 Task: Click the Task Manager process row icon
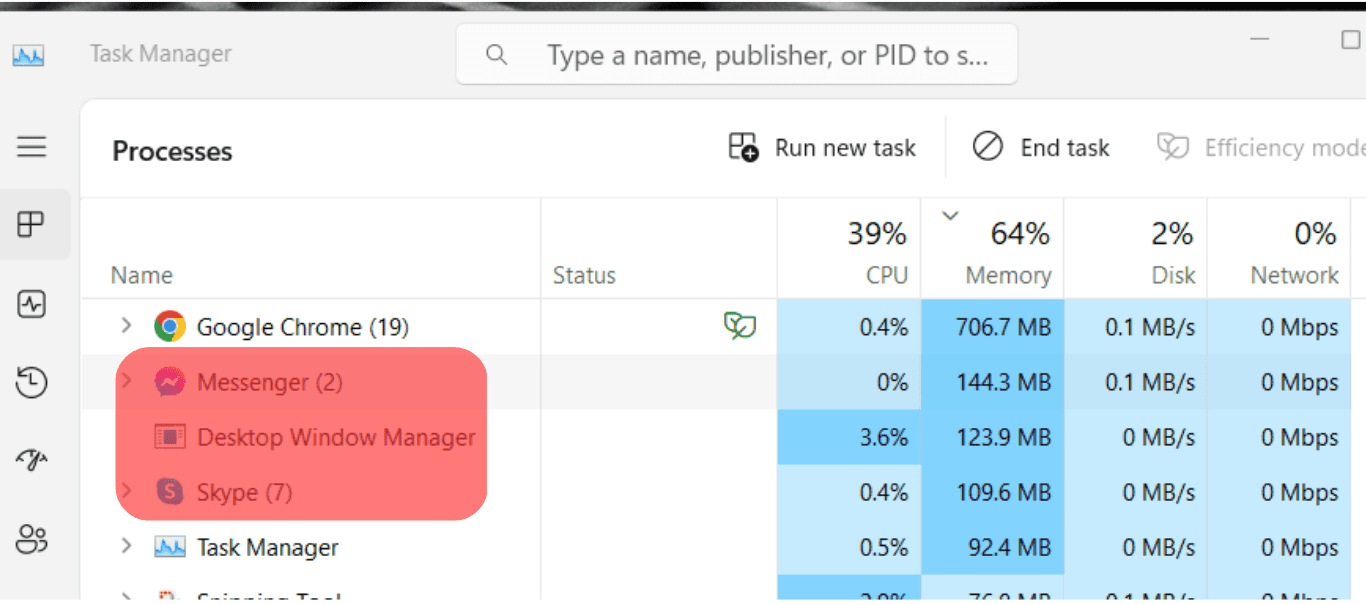click(170, 547)
